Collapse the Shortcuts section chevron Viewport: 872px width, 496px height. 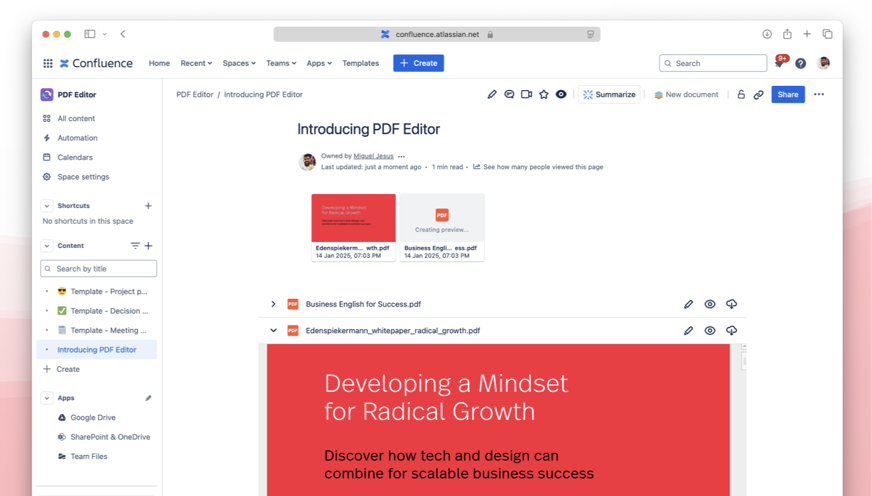tap(47, 206)
